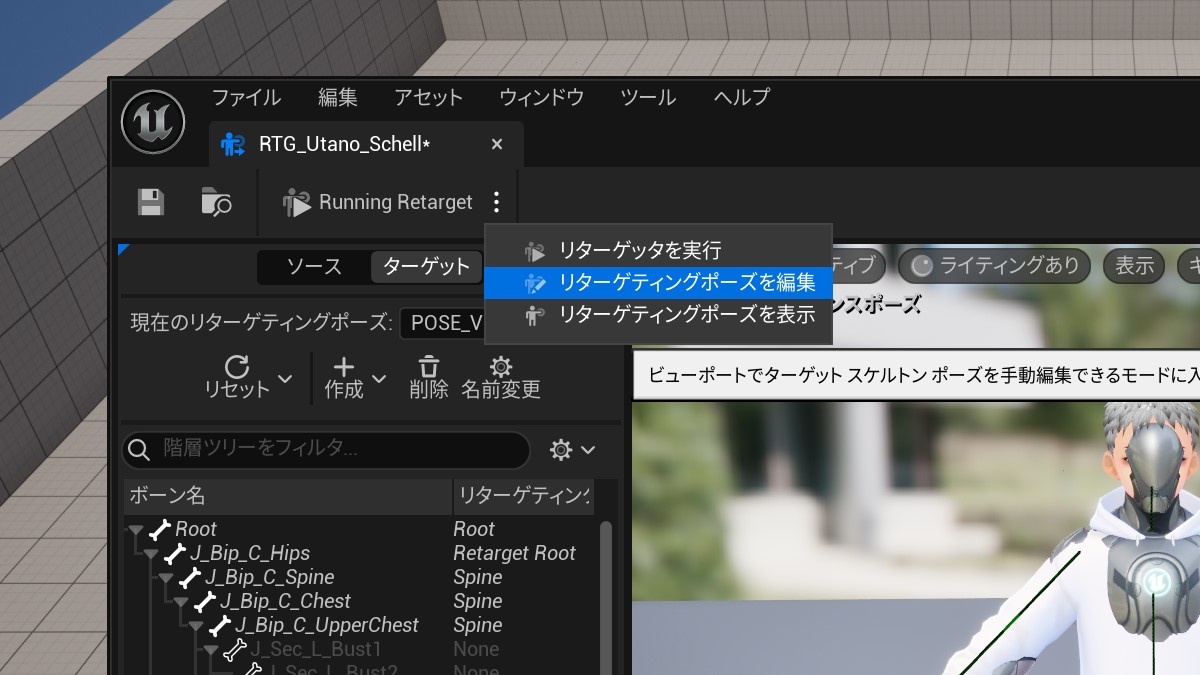This screenshot has width=1200, height=675.
Task: Collapse the J_Bip_C_Hips tree node
Action: (151, 554)
